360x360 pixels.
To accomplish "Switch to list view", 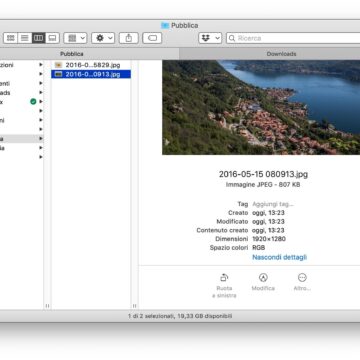I will (x=25, y=38).
